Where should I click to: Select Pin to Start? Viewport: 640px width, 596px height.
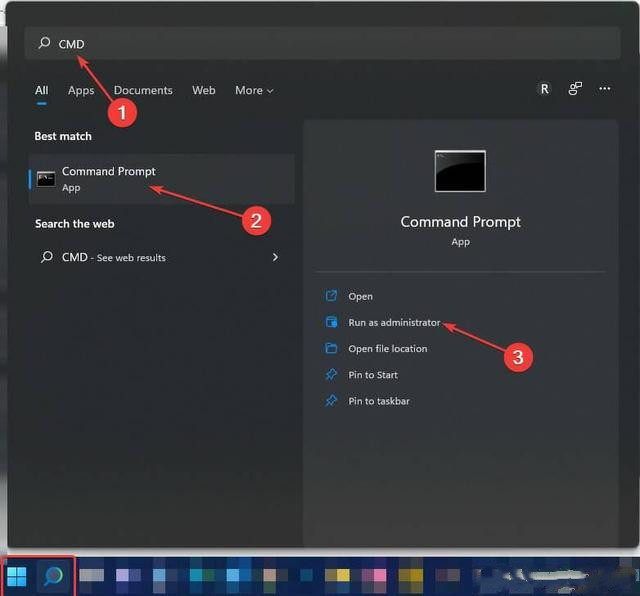pos(373,374)
